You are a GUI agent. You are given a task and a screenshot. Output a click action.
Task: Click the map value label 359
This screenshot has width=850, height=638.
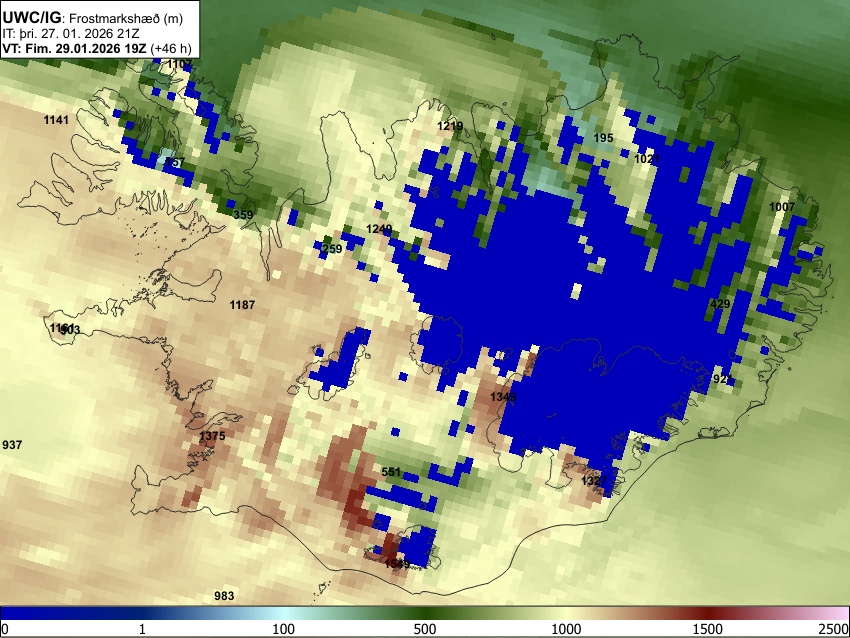243,215
